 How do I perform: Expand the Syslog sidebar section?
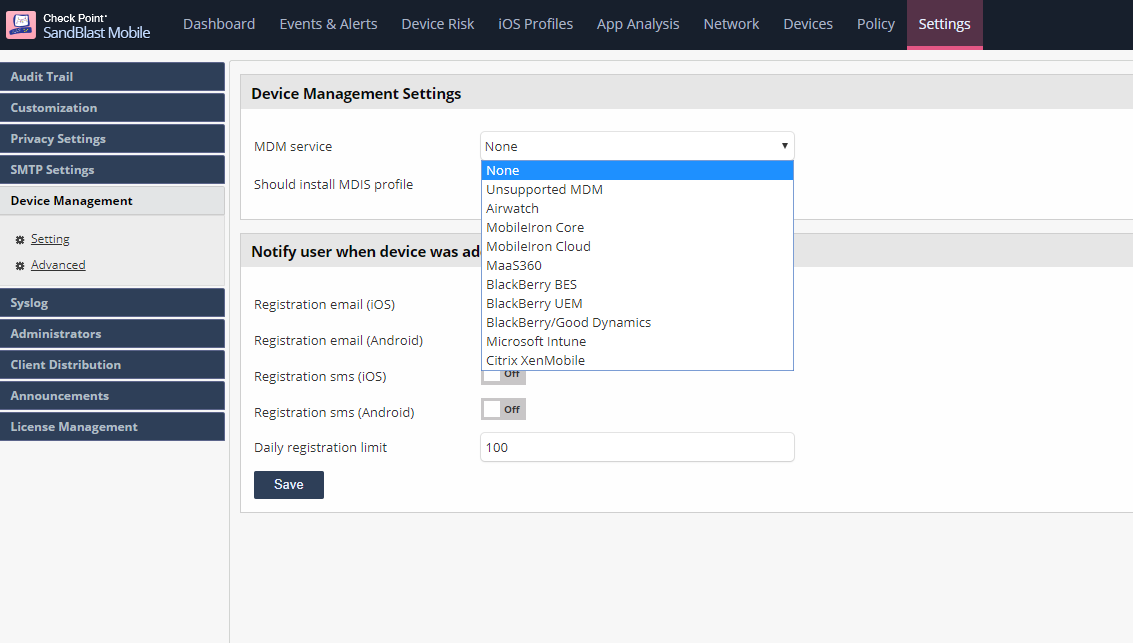112,303
